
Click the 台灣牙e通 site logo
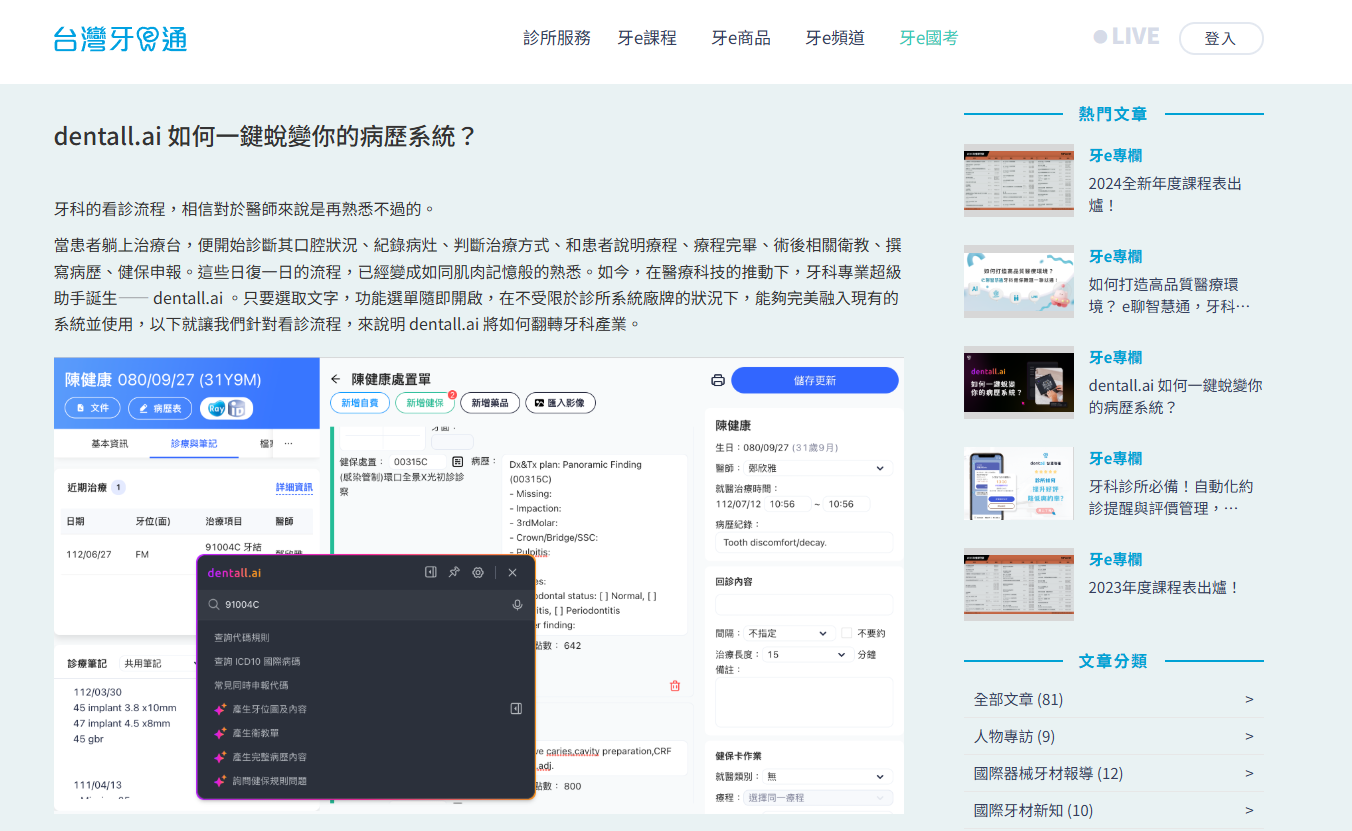(x=120, y=39)
